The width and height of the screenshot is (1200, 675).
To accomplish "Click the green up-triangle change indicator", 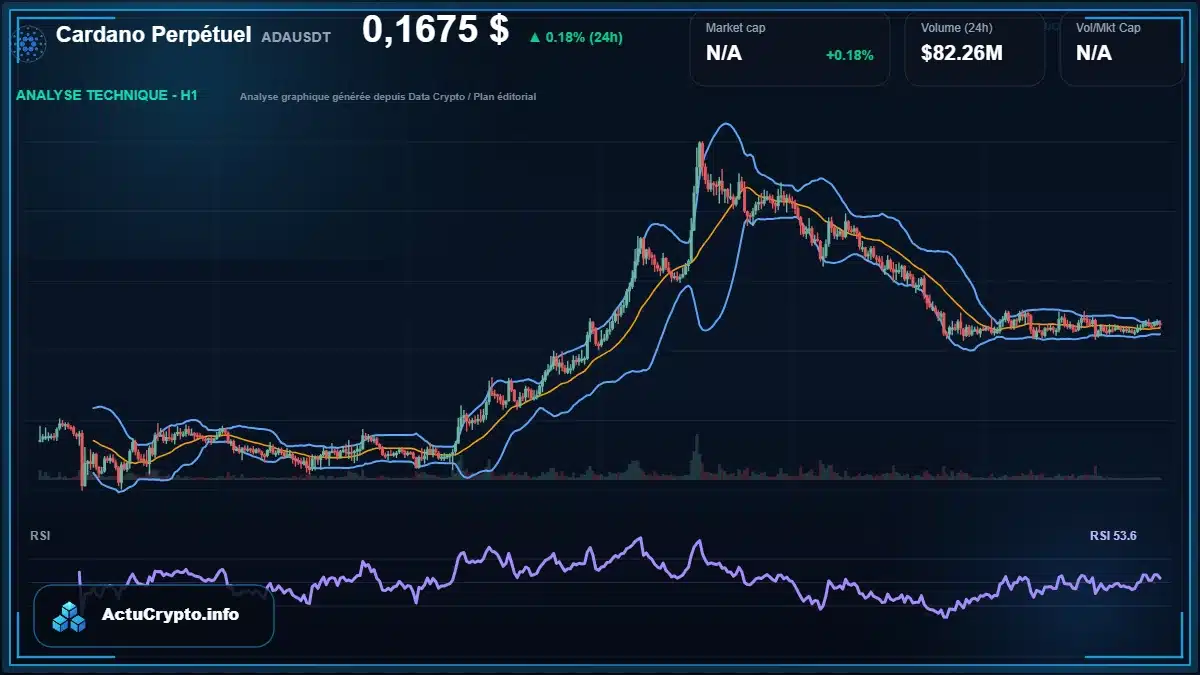I will [x=535, y=38].
